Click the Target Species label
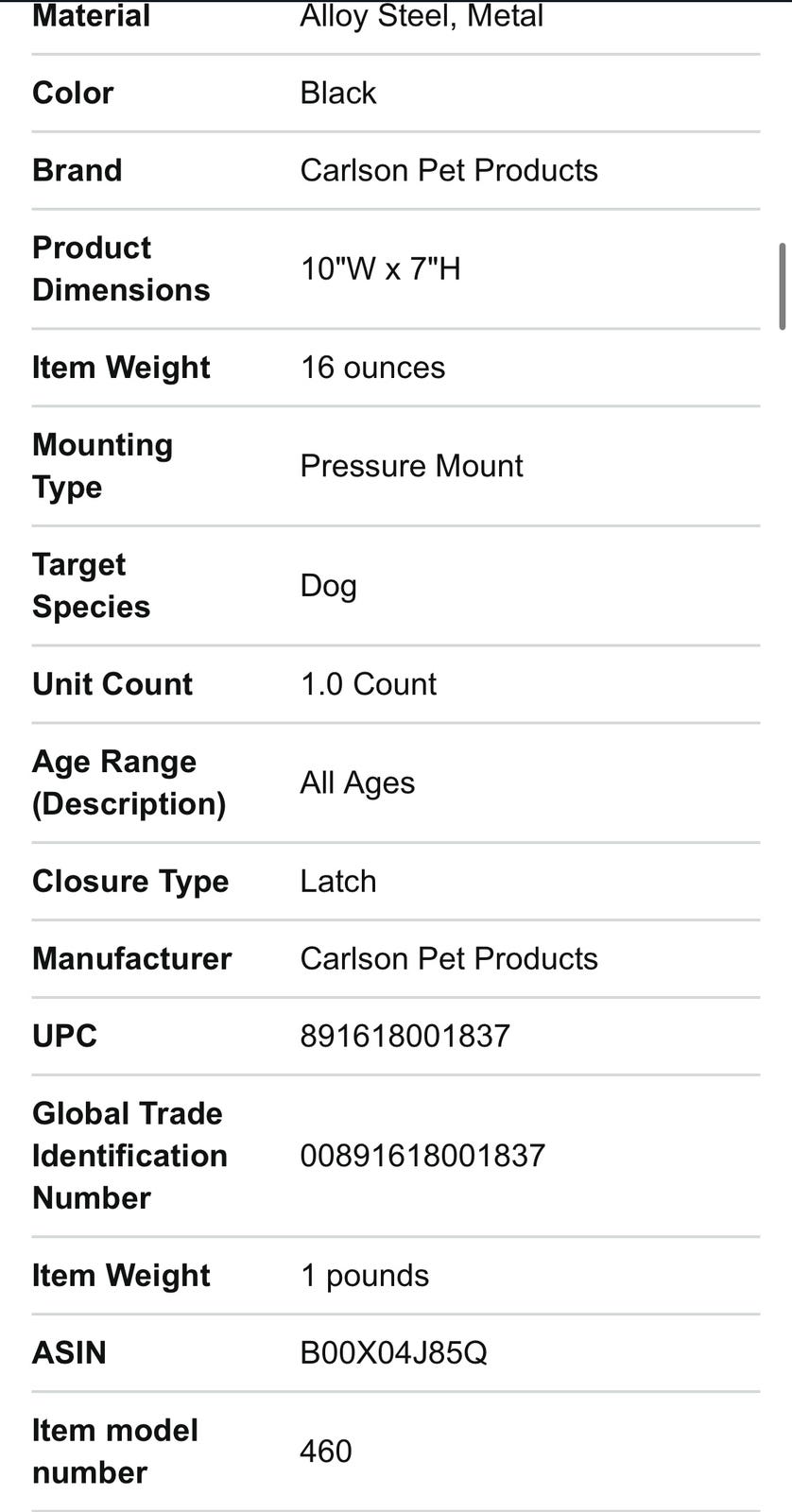792x1512 pixels. 91,585
